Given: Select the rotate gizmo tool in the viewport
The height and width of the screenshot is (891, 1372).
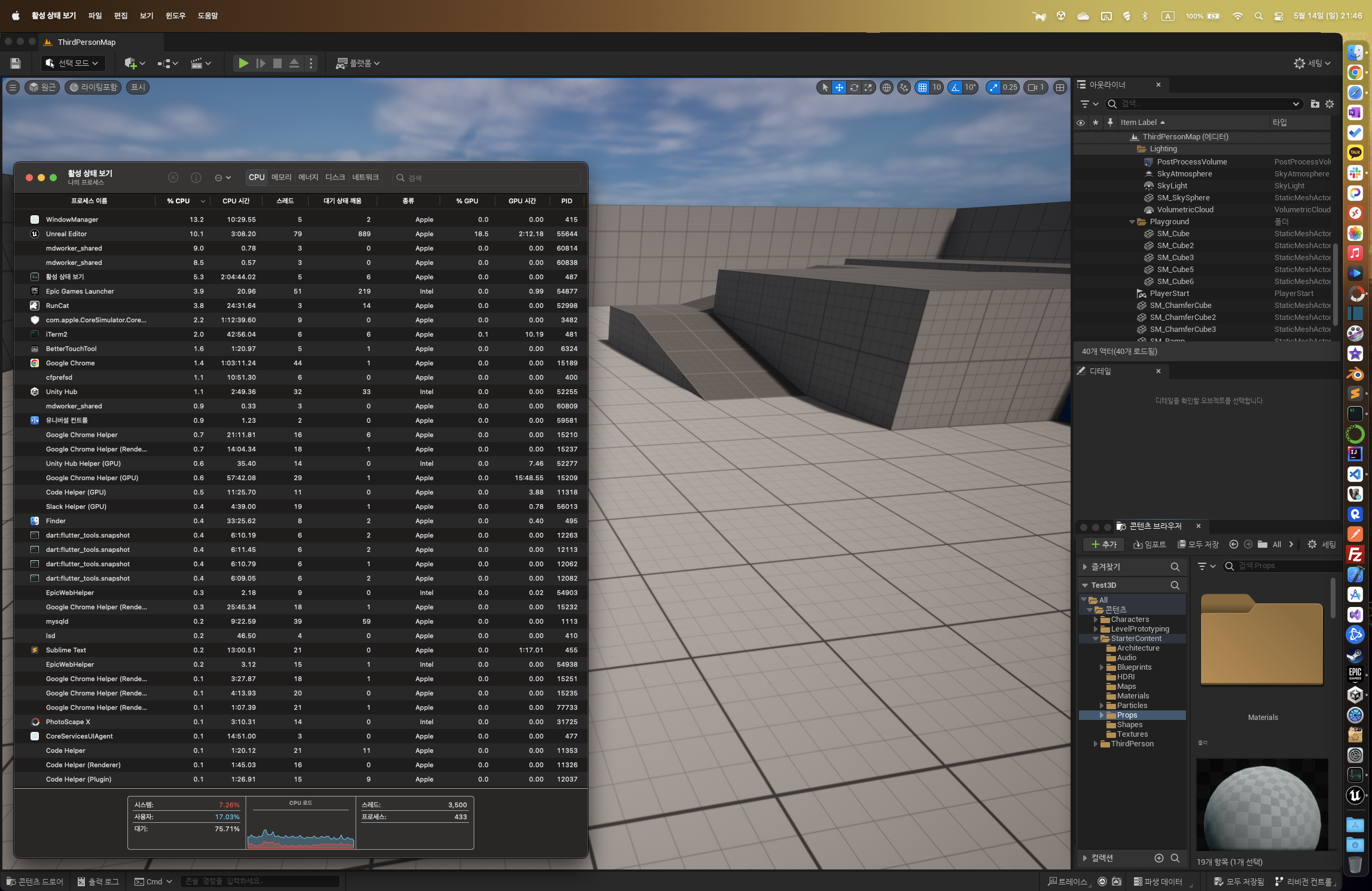Looking at the screenshot, I should pyautogui.click(x=854, y=87).
